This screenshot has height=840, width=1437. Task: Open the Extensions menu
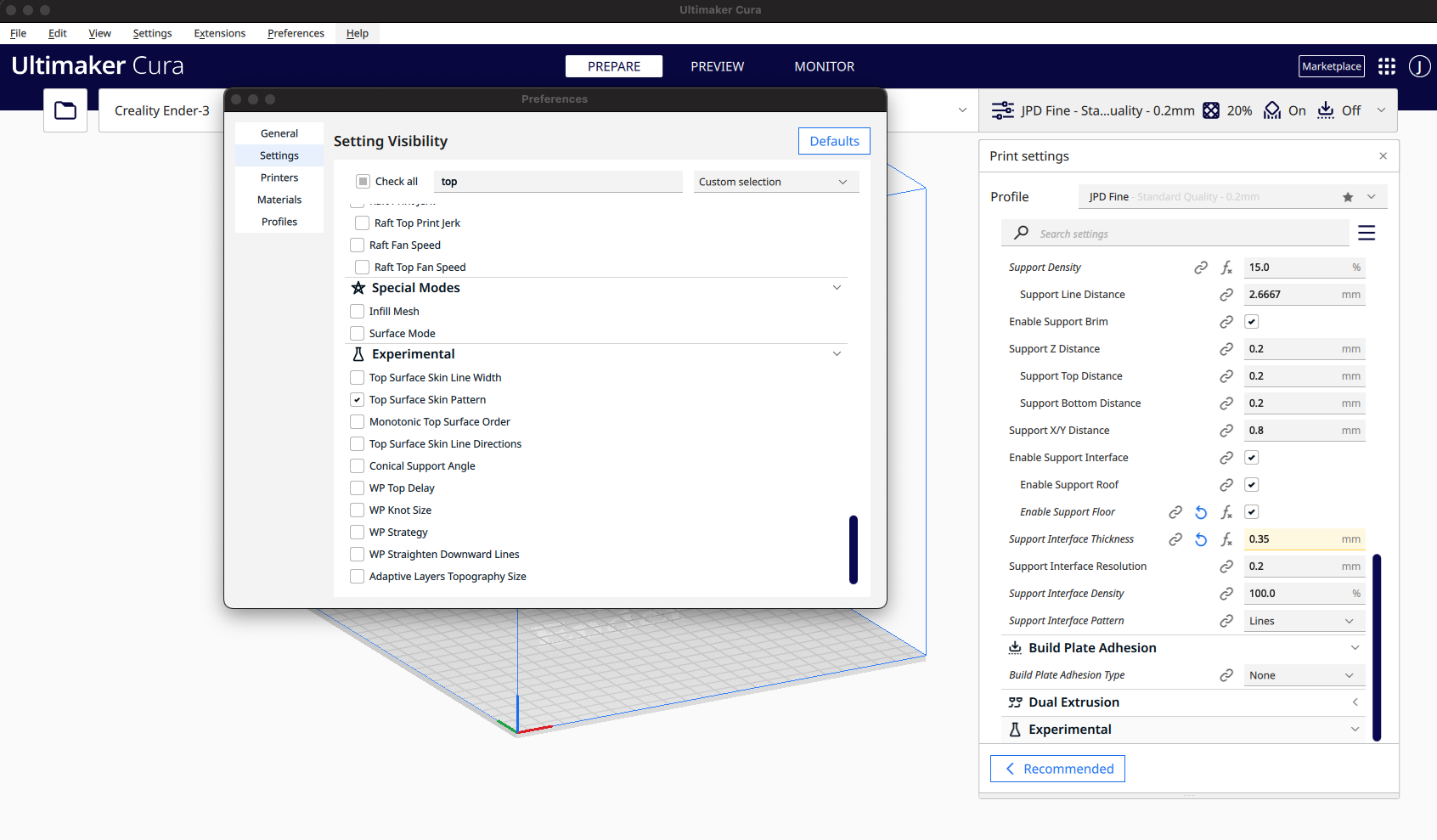(219, 33)
